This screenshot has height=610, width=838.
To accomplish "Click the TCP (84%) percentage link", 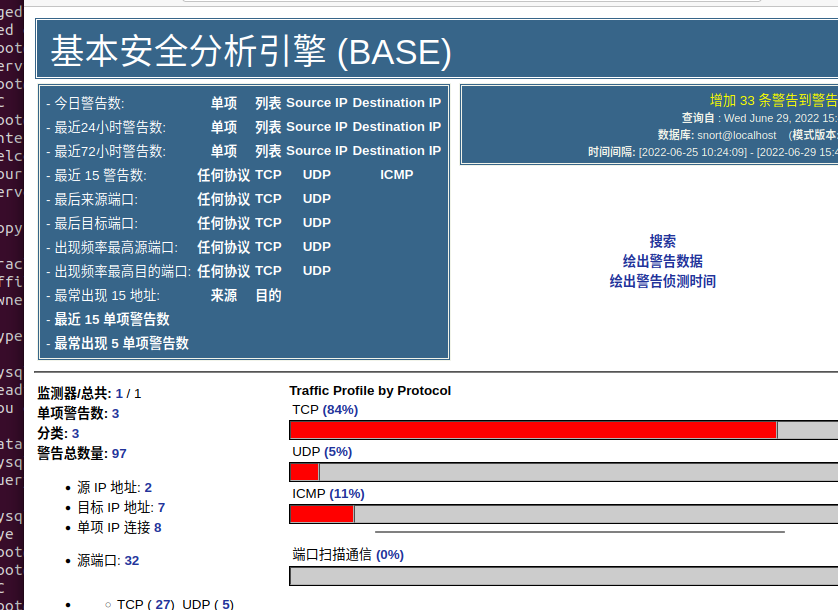I will [x=340, y=410].
